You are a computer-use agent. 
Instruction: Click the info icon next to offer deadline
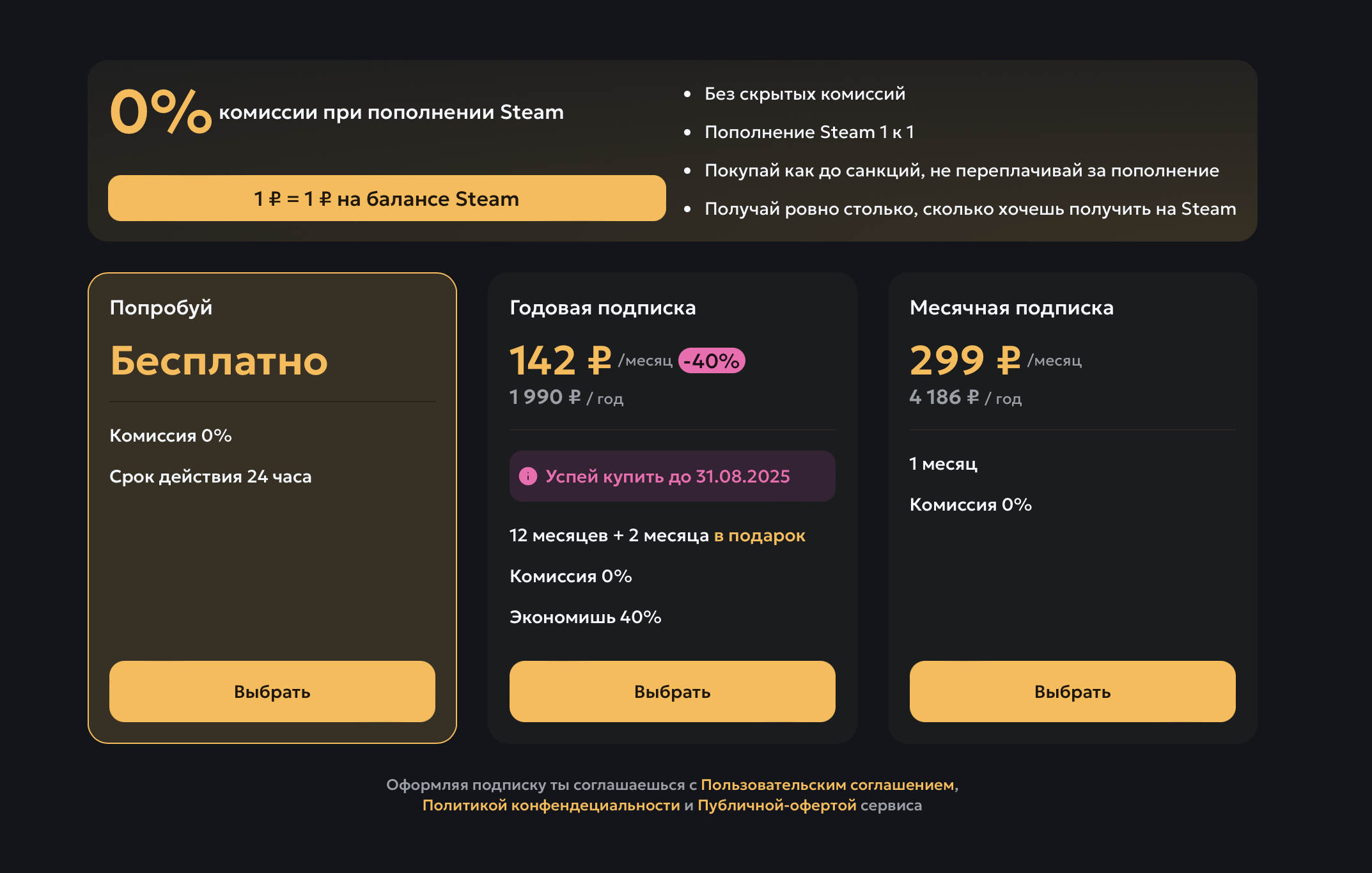coord(527,475)
